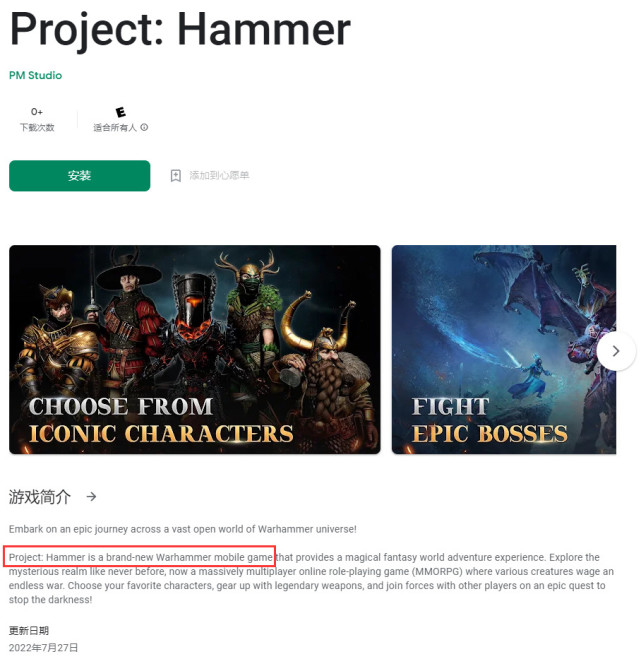
Task: Click the Embark on an epic journey line
Action: coord(182,529)
